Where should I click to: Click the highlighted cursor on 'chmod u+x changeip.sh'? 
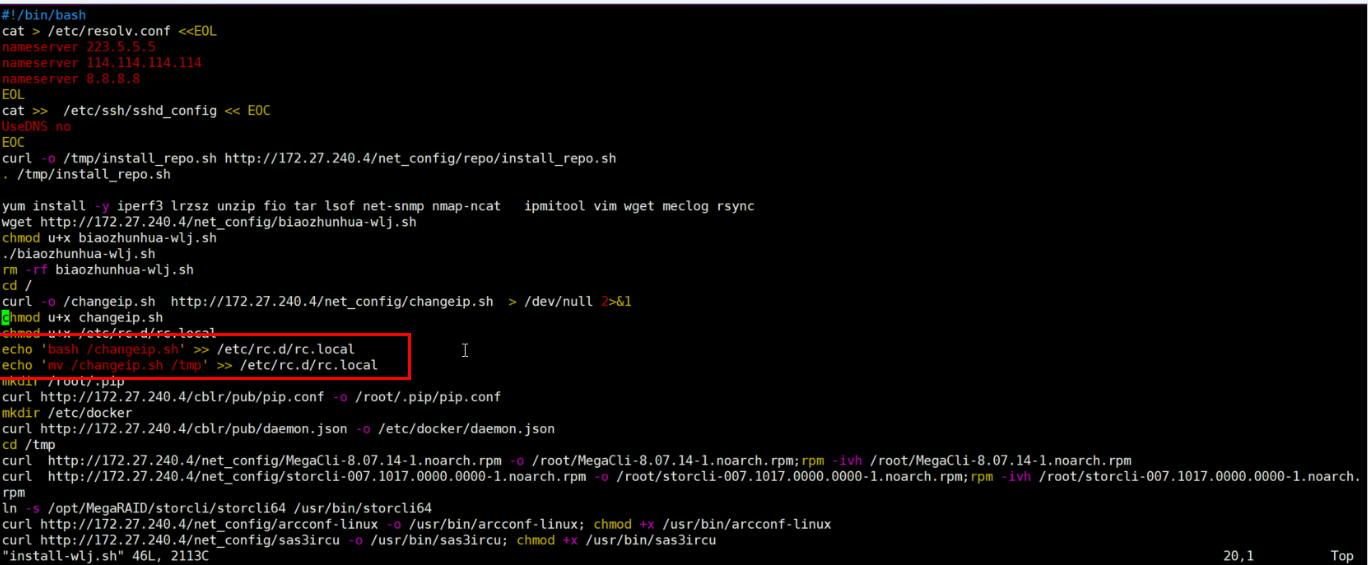pyautogui.click(x=6, y=317)
